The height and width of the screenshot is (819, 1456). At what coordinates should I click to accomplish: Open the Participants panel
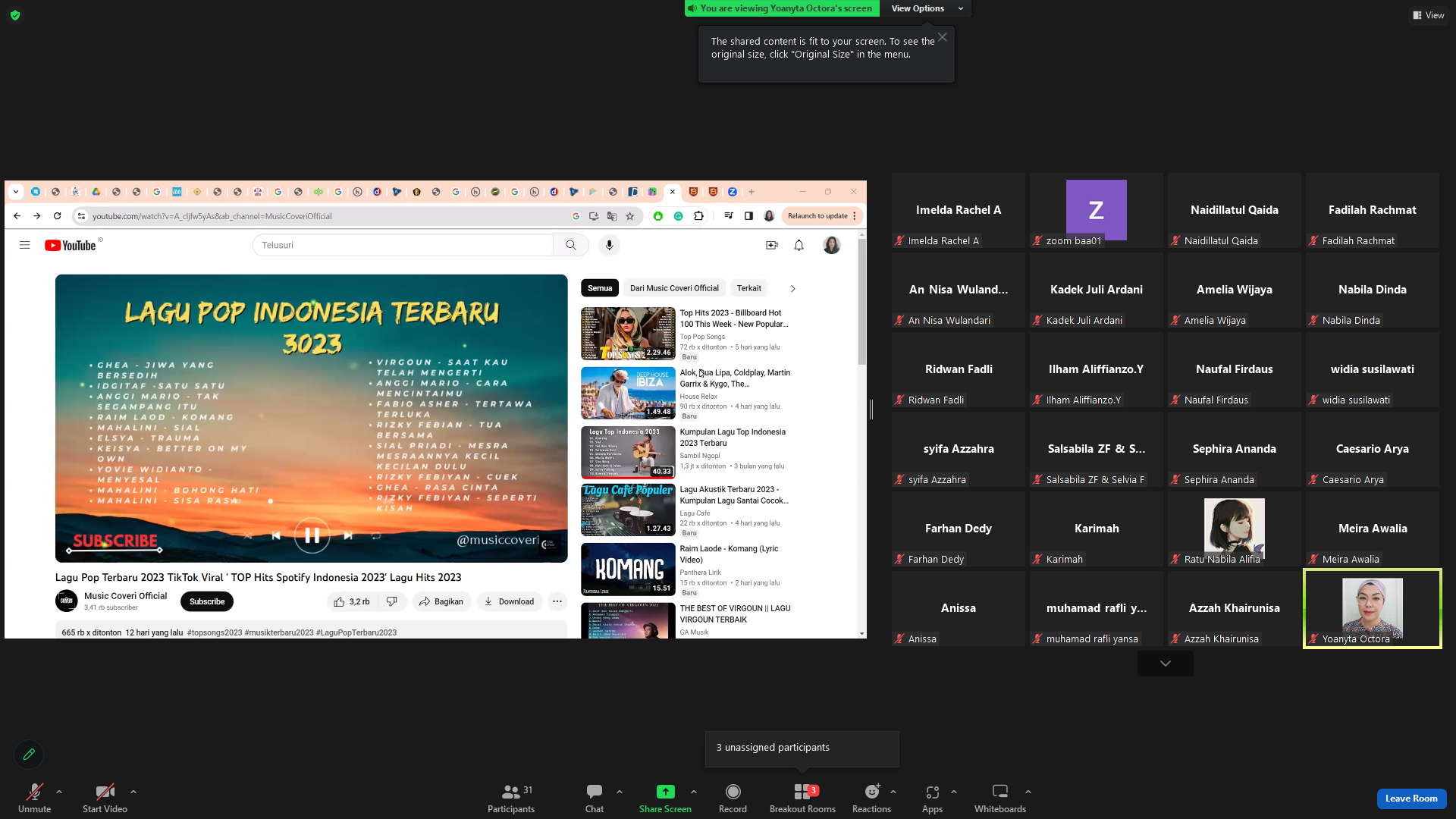[511, 798]
